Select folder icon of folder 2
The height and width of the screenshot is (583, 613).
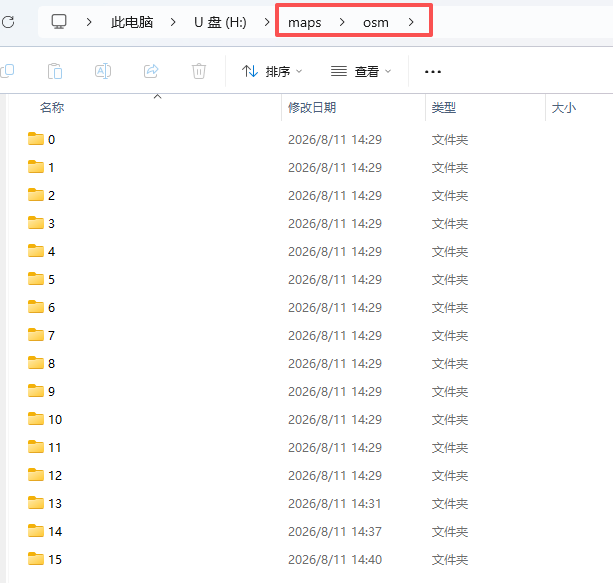pyautogui.click(x=36, y=195)
